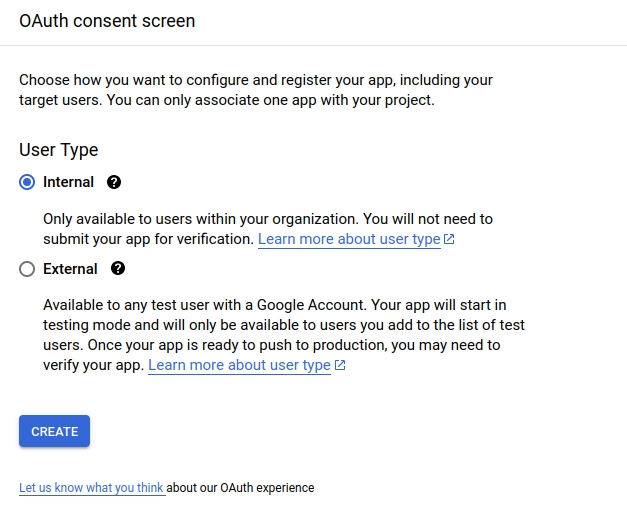Click the external-link icon under the External description
The height and width of the screenshot is (532, 627).
coord(340,366)
